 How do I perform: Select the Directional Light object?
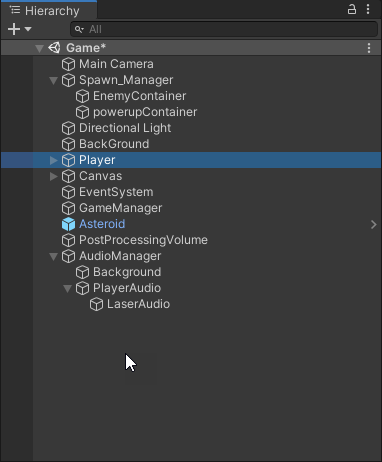coord(125,128)
